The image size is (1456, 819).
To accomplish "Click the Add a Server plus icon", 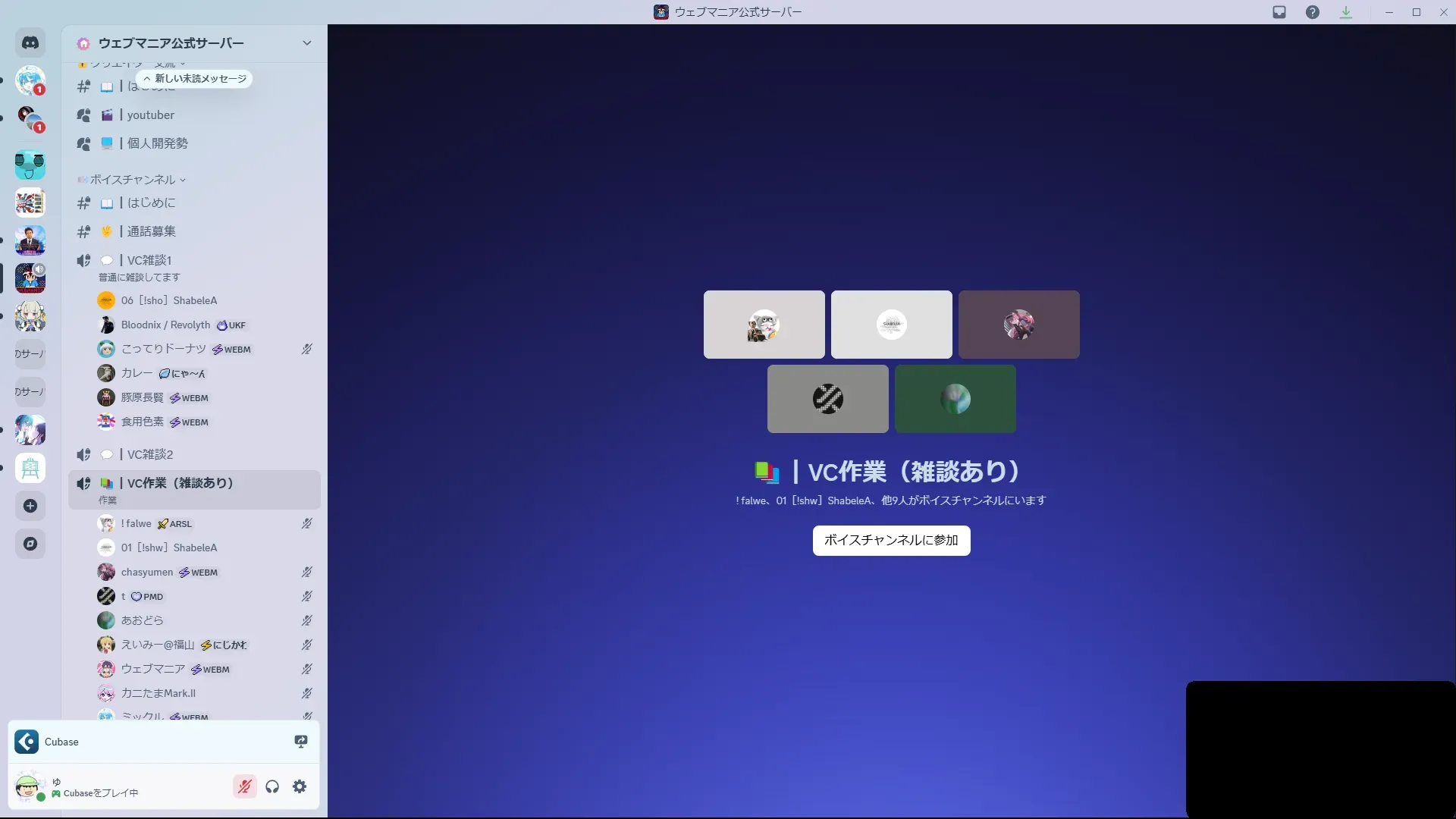I will point(30,506).
